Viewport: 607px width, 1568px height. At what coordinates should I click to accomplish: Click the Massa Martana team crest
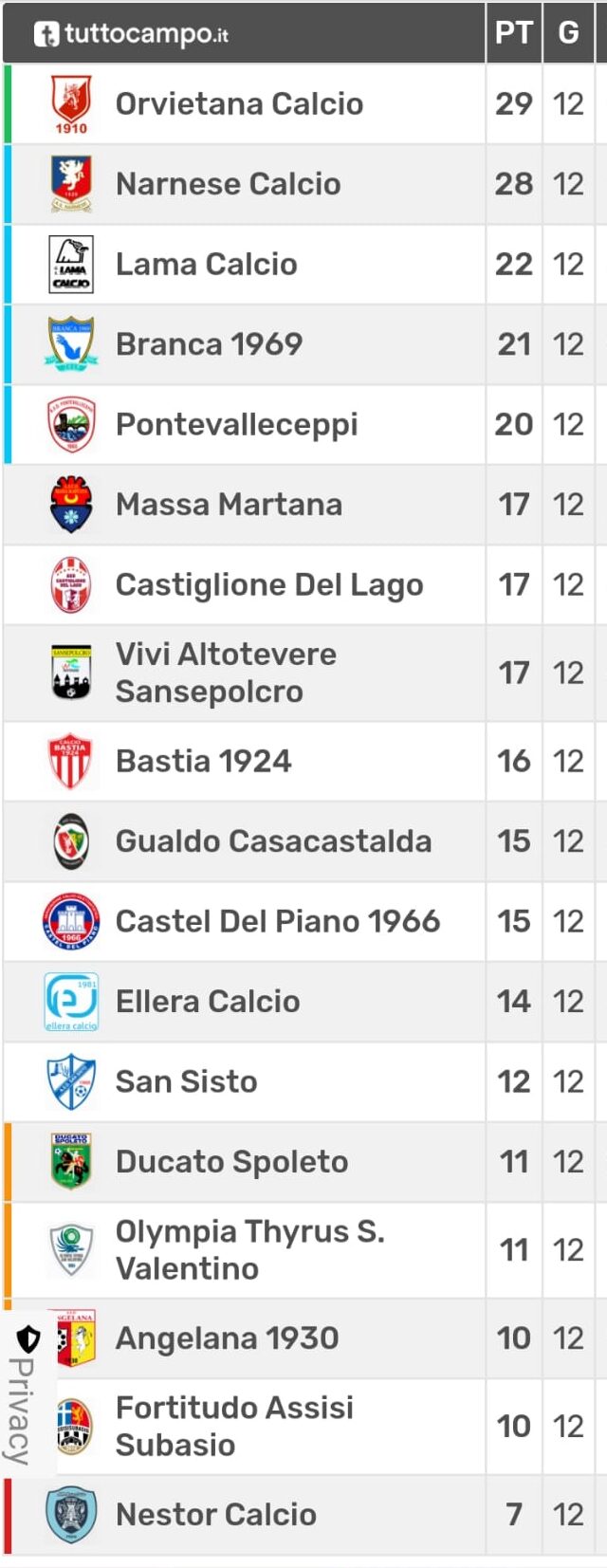tap(71, 505)
